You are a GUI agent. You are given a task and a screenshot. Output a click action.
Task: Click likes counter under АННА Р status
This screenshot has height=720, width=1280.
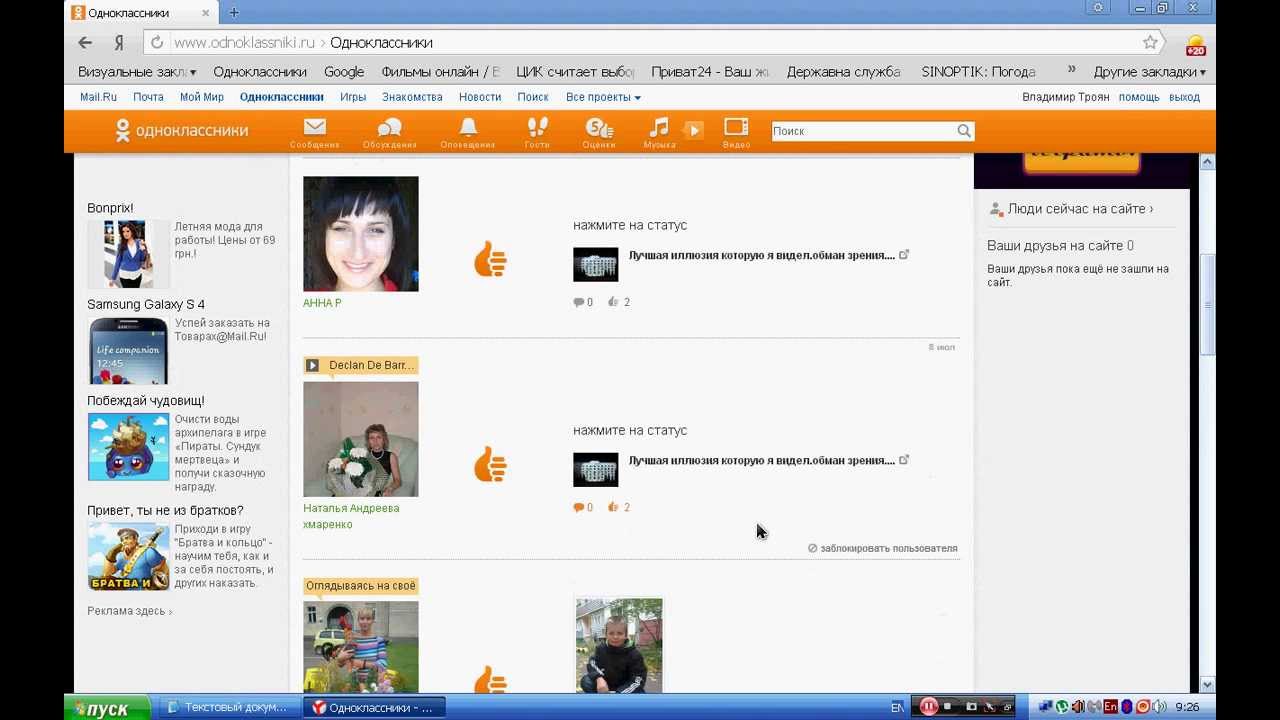pyautogui.click(x=619, y=302)
